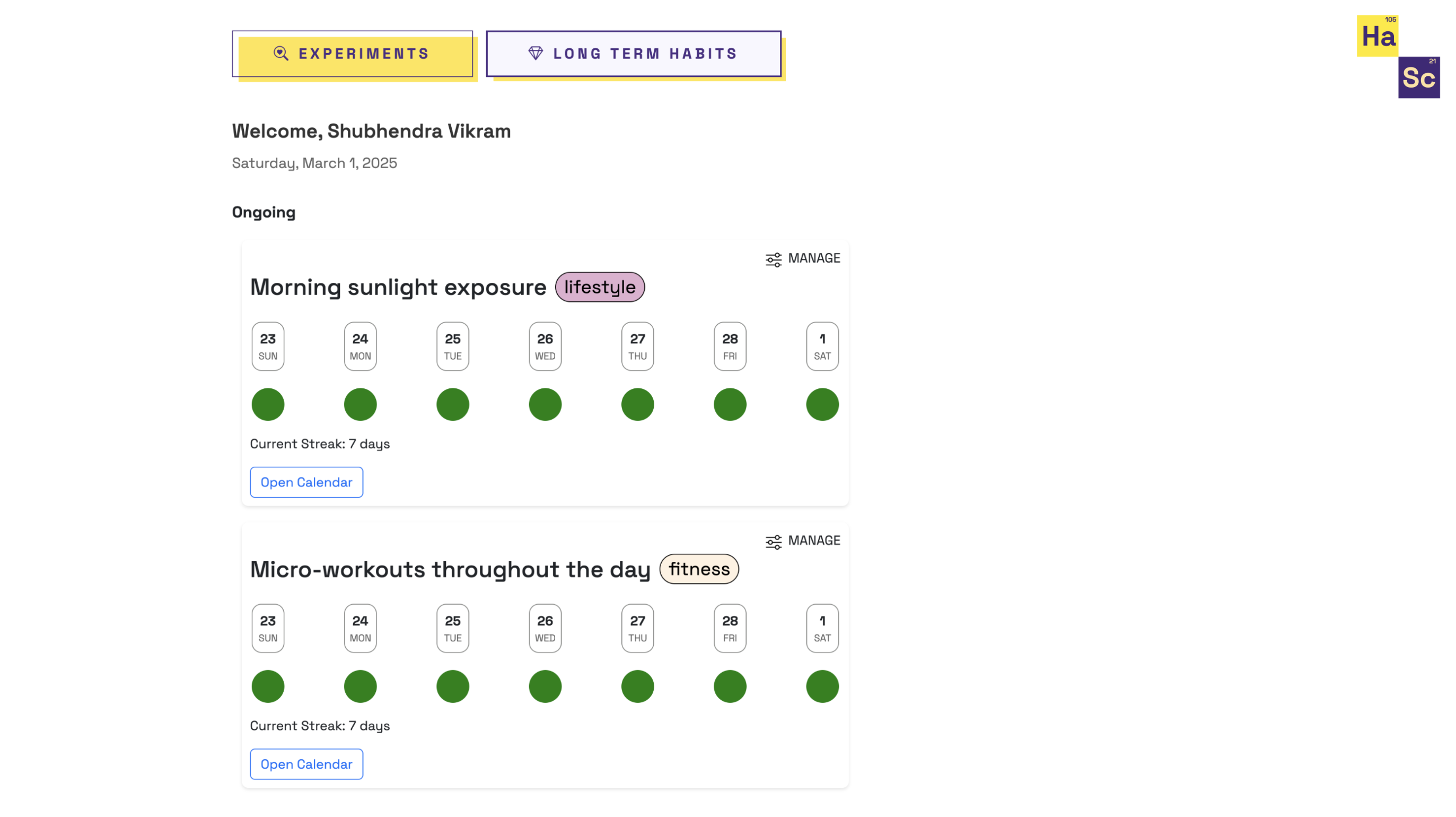
Task: Toggle Monday 24 circle for Micro-workouts
Action: [x=360, y=686]
